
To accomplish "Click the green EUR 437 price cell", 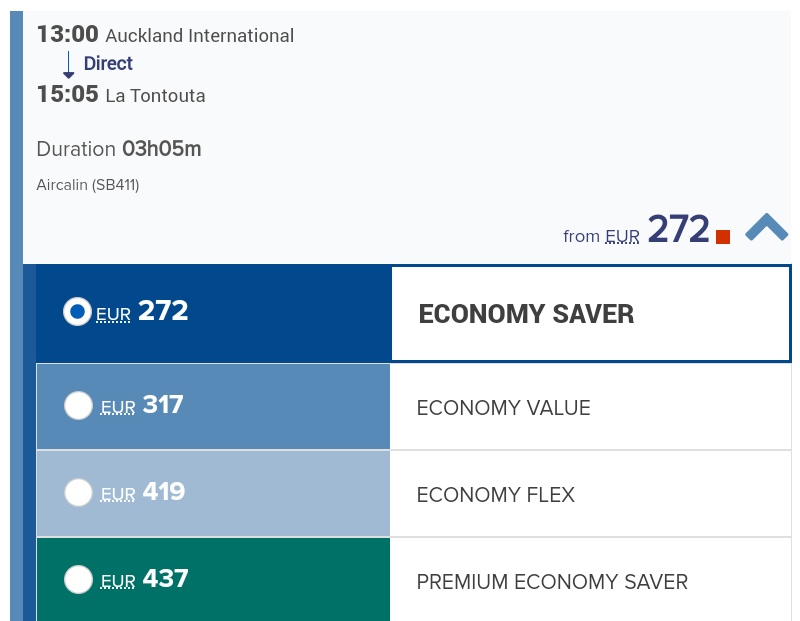I will [x=213, y=580].
